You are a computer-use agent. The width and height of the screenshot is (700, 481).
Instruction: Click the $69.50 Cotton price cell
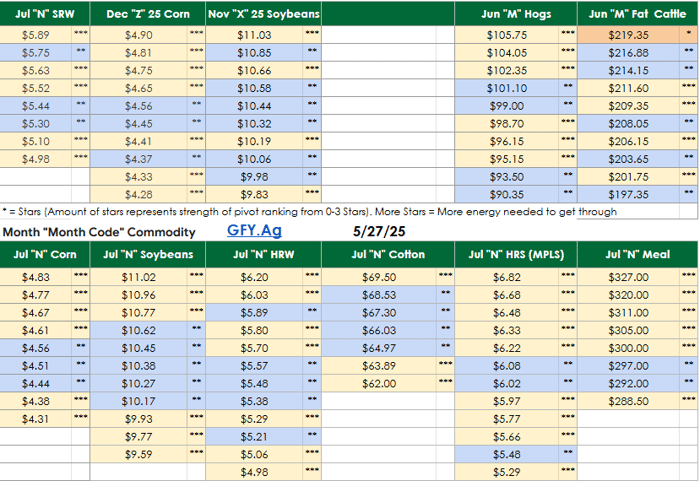[x=379, y=277]
